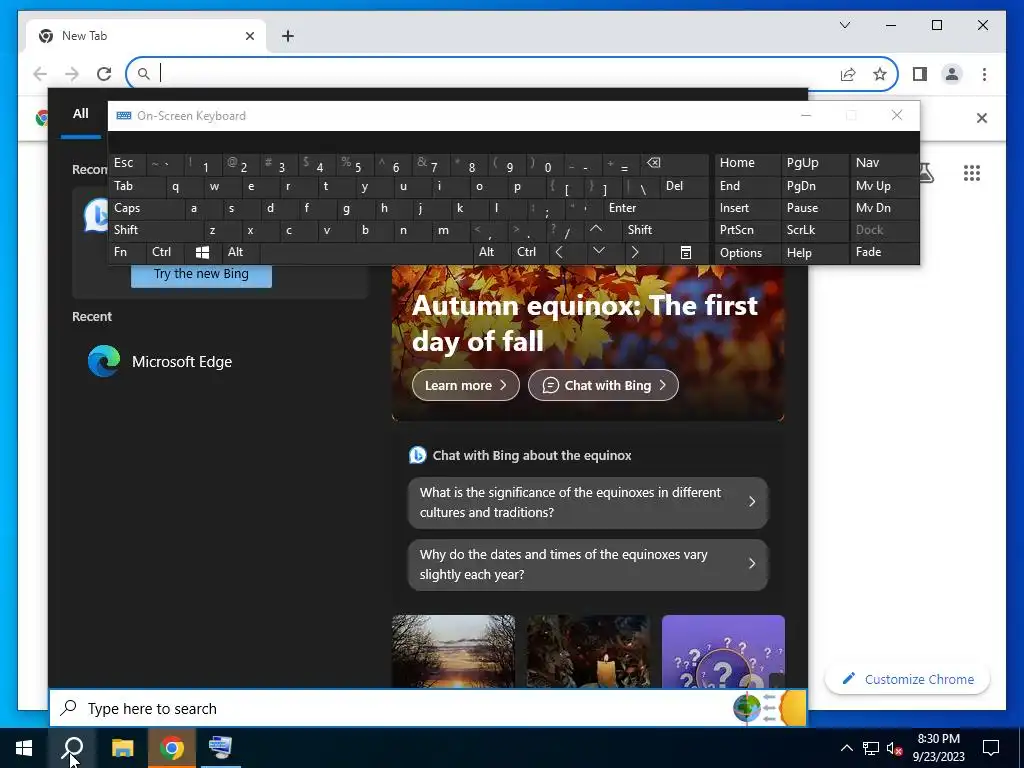1024x768 pixels.
Task: Open Help on On-Screen Keyboard
Action: click(x=814, y=253)
